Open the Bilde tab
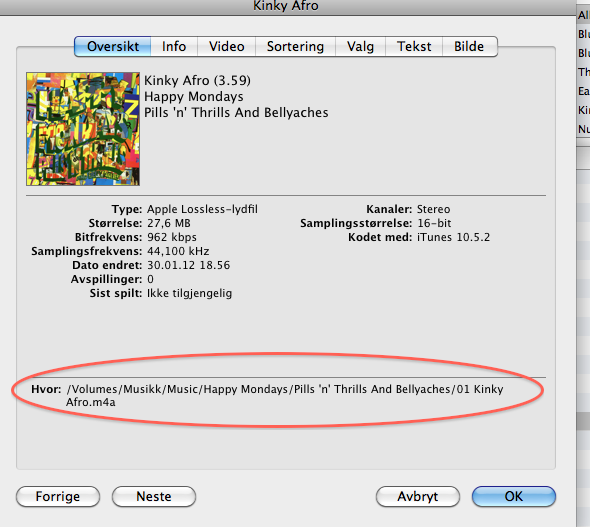 470,47
